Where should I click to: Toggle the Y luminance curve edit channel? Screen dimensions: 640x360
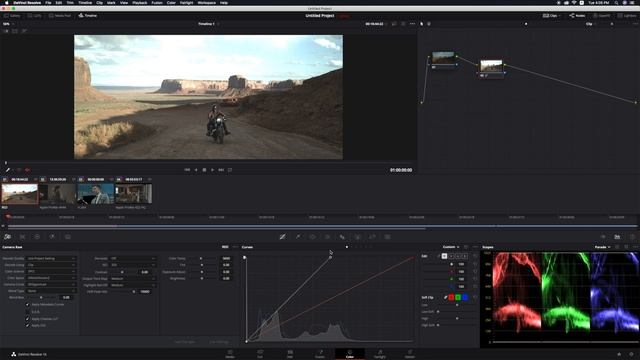coord(444,256)
